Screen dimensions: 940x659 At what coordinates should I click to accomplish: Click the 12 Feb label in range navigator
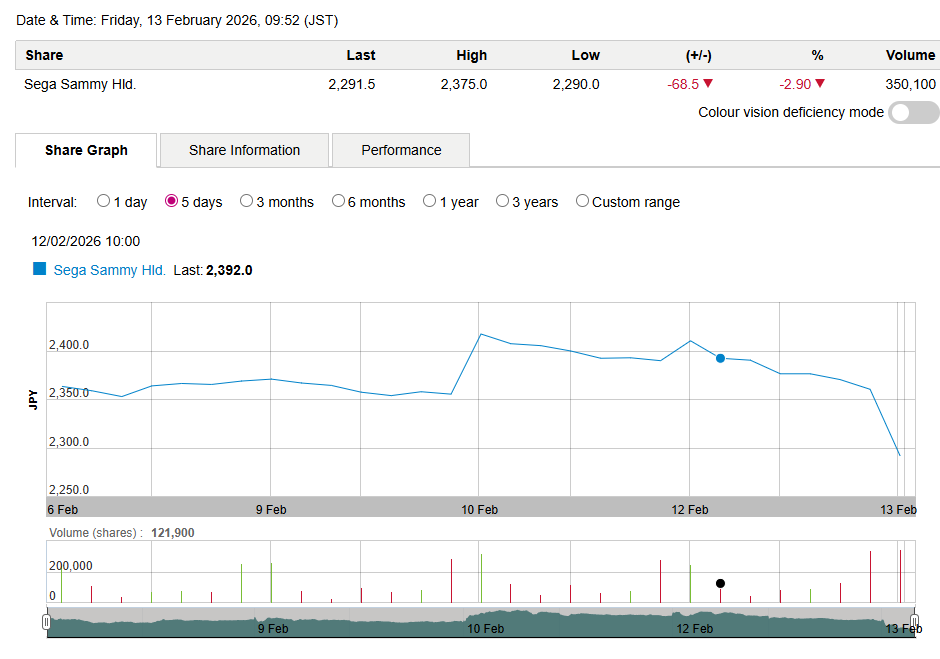(x=695, y=628)
